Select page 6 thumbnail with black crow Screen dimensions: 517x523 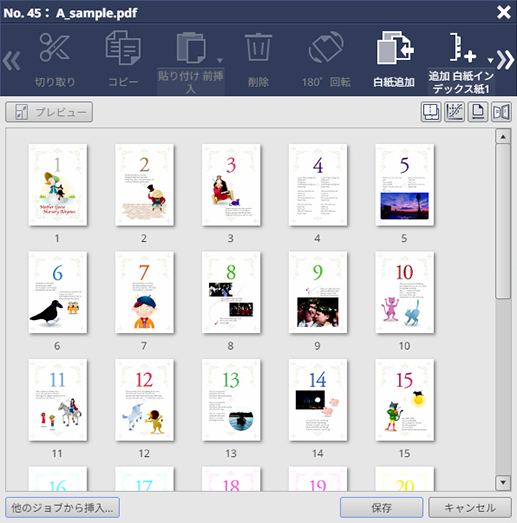pos(58,292)
